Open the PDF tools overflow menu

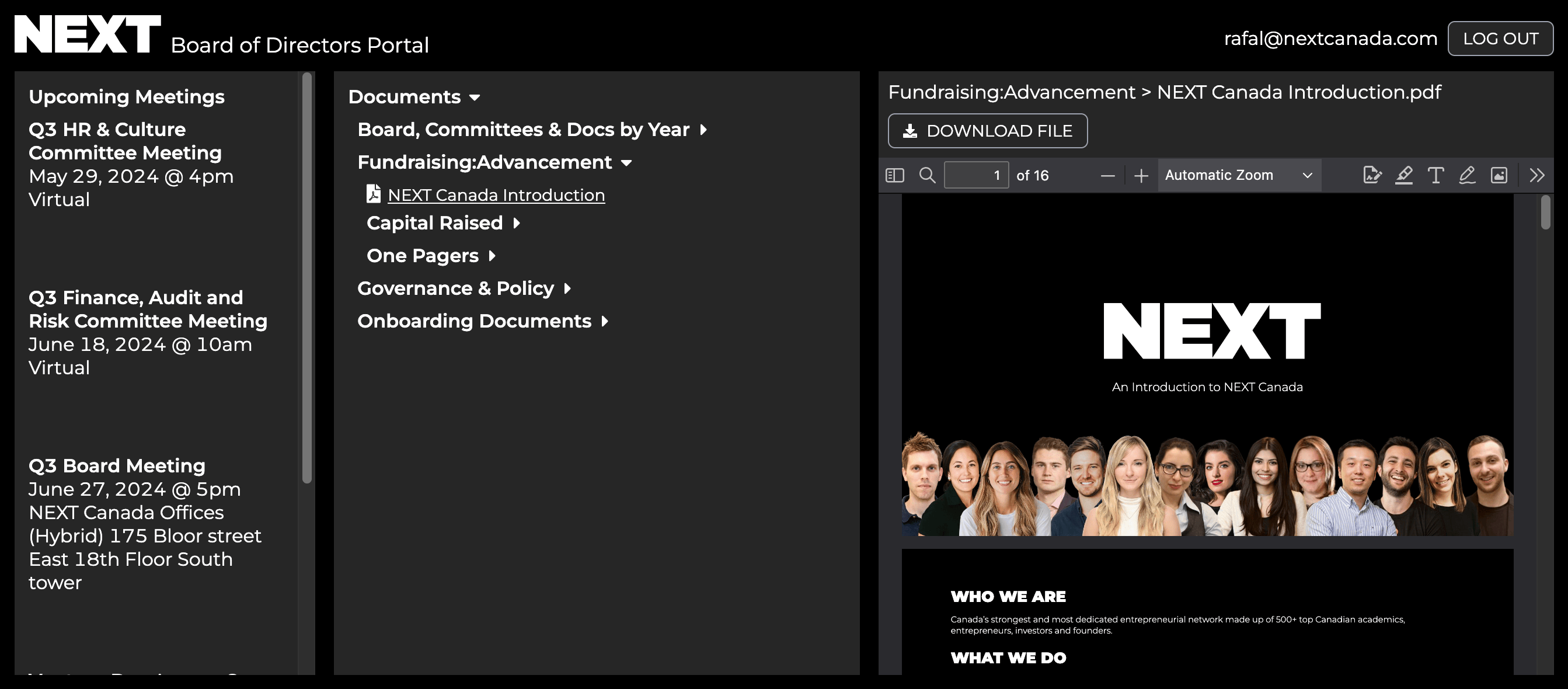click(1536, 176)
